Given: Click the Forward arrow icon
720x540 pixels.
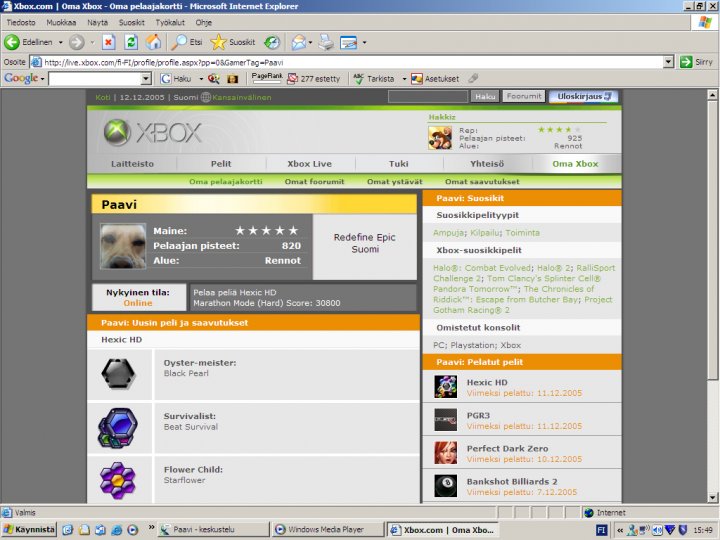Looking at the screenshot, I should click(x=77, y=42).
